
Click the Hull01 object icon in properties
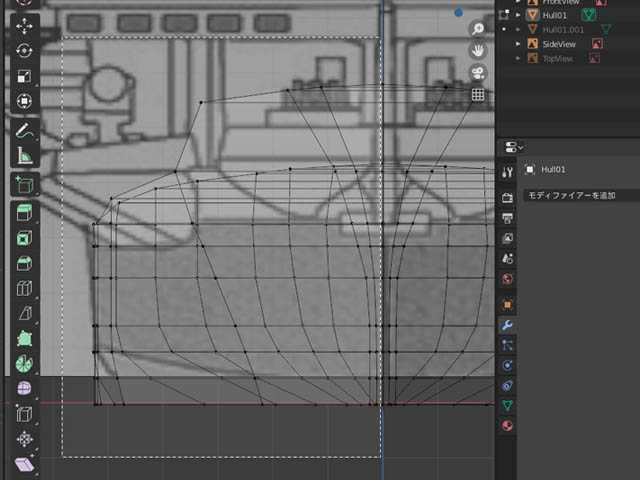pyautogui.click(x=530, y=169)
